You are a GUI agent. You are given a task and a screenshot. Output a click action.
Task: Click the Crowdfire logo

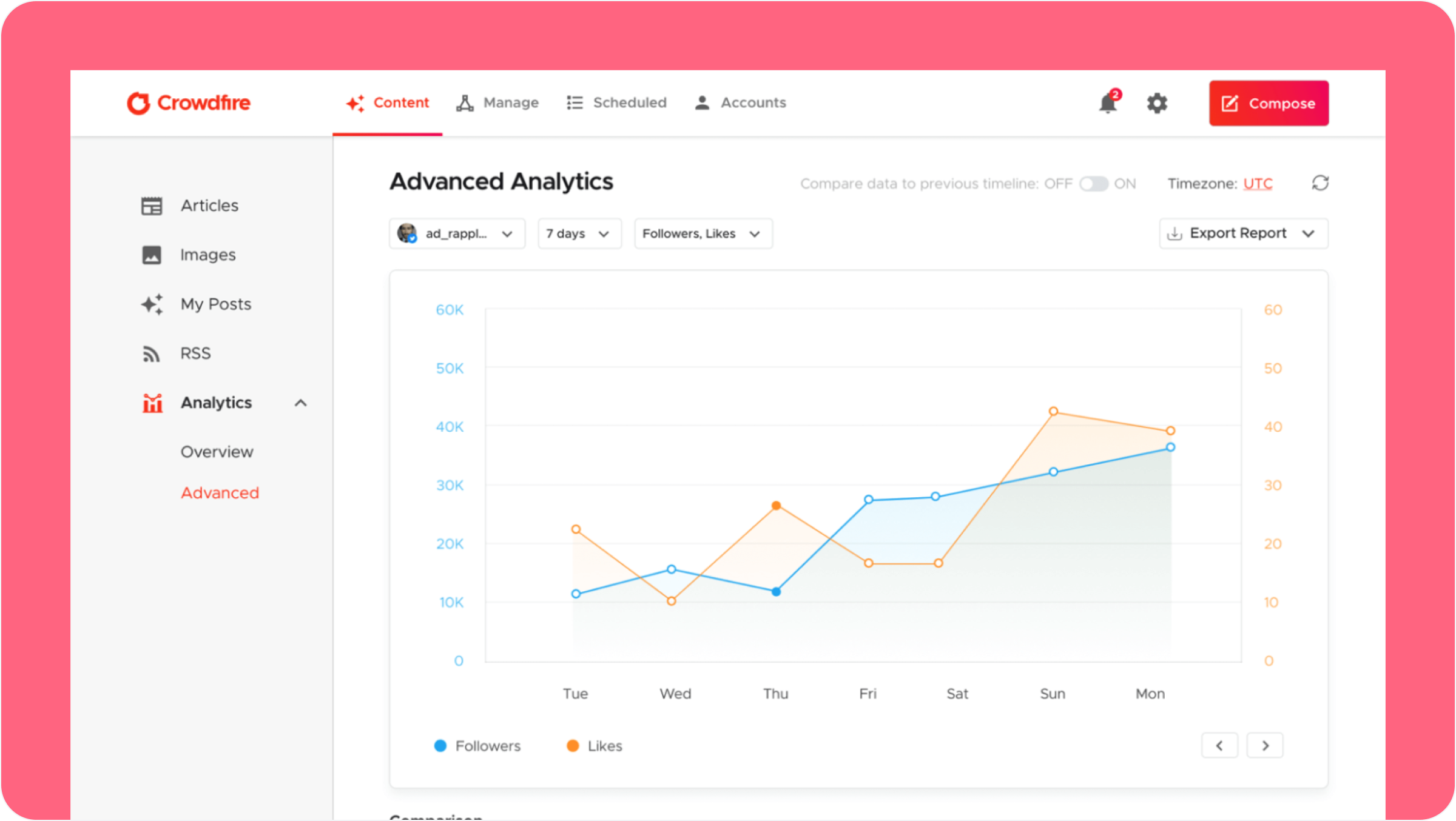188,103
